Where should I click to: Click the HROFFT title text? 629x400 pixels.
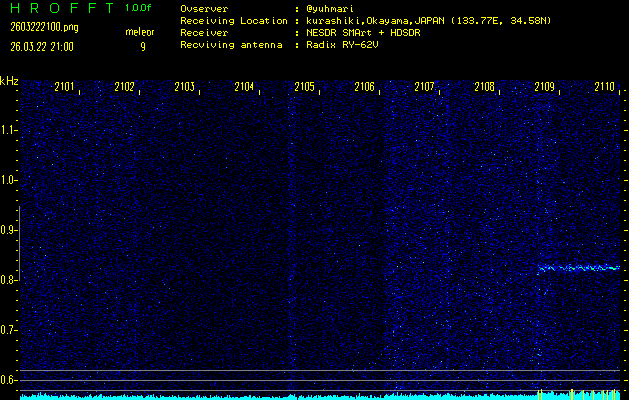tap(62, 8)
